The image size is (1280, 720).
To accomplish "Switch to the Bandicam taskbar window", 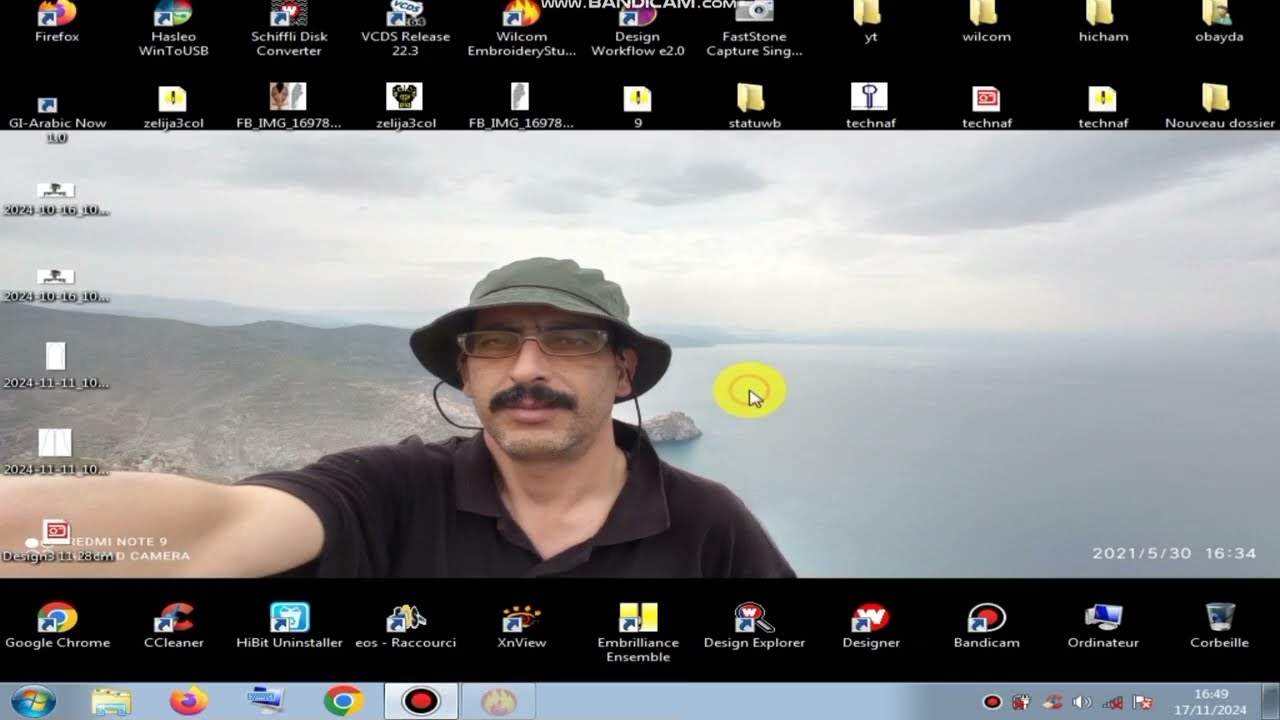I will pos(421,701).
